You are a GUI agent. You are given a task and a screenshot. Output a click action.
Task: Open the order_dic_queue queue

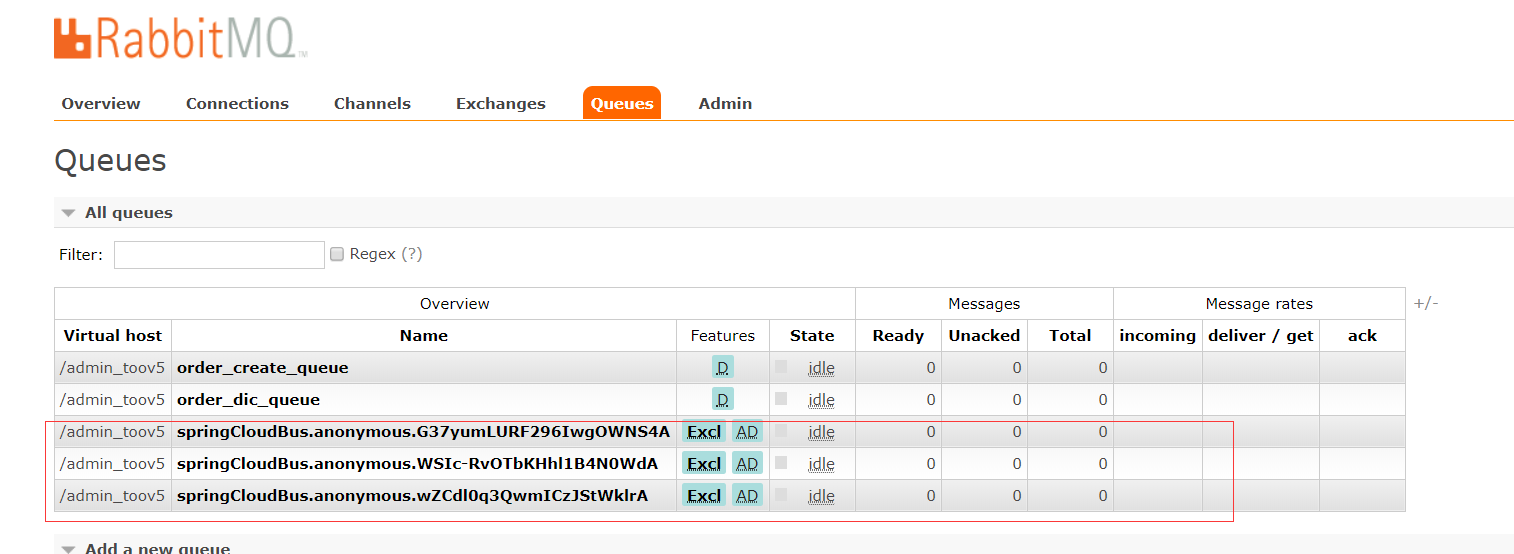(x=248, y=400)
